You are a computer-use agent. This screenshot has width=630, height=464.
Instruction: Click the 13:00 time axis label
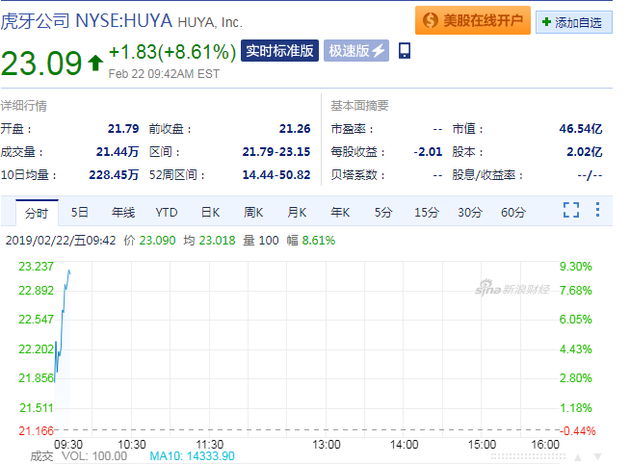pyautogui.click(x=326, y=444)
